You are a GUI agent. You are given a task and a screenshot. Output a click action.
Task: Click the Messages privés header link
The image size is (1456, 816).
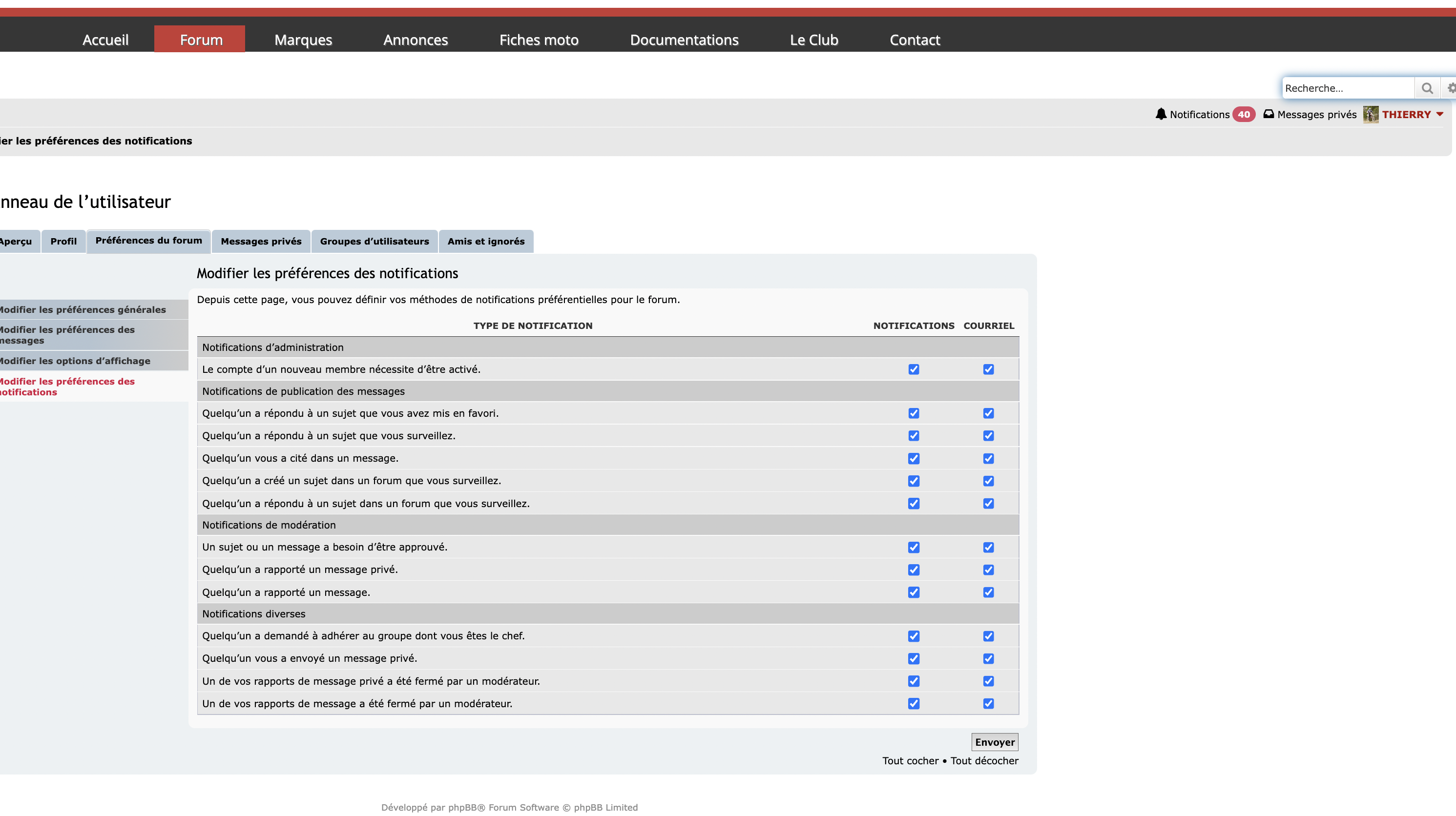pyautogui.click(x=1316, y=114)
